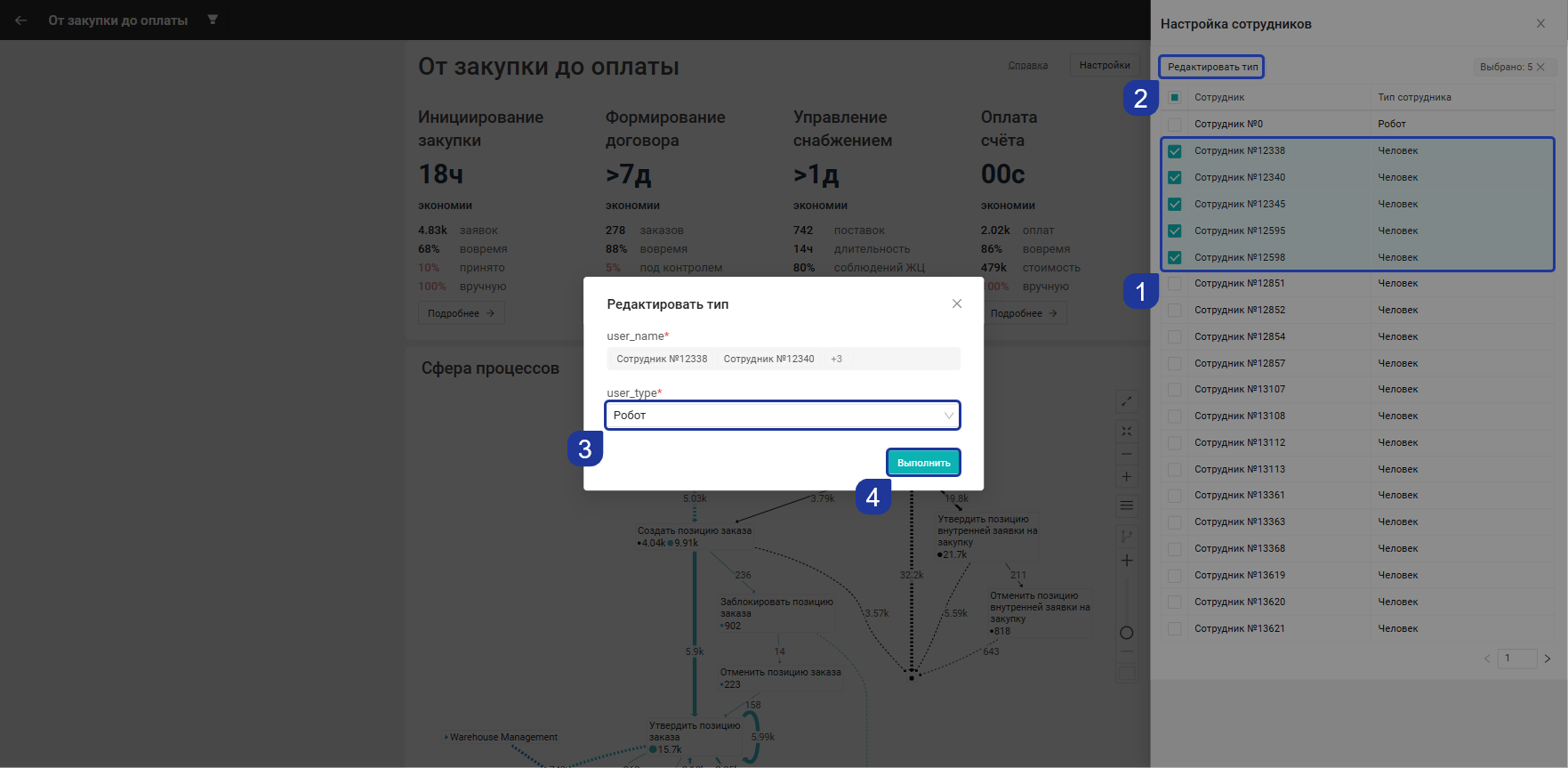Image resolution: width=1568 pixels, height=768 pixels.
Task: Click the Управление снабжением stage title
Action: [x=842, y=129]
